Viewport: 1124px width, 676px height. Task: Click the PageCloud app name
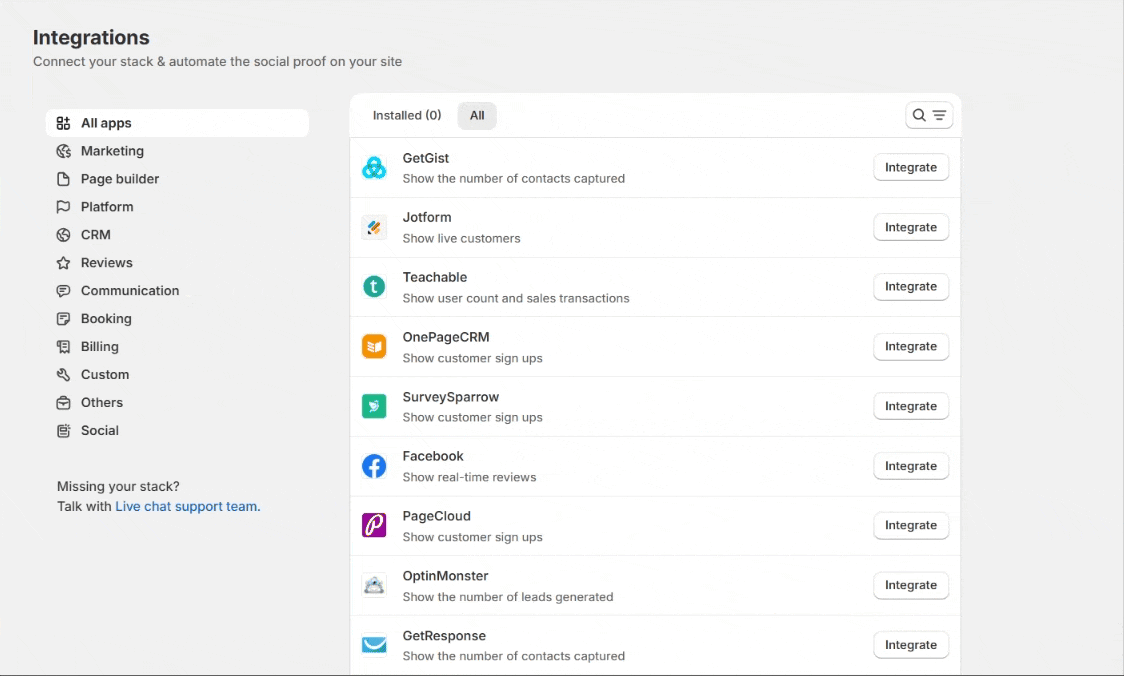(x=437, y=516)
